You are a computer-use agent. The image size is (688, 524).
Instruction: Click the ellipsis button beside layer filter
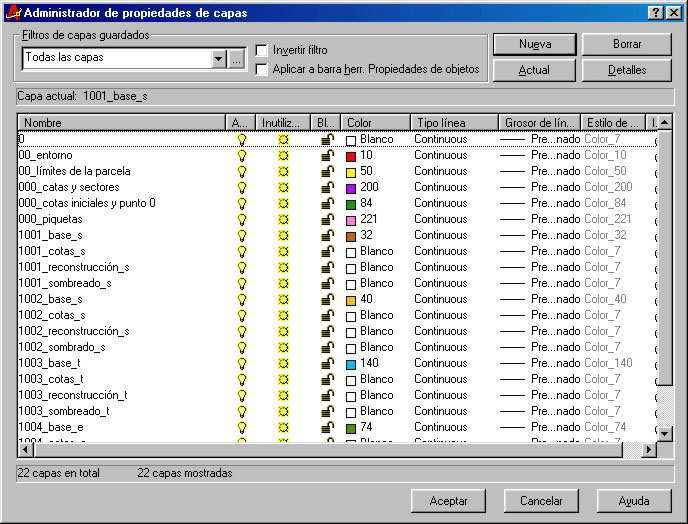click(236, 59)
